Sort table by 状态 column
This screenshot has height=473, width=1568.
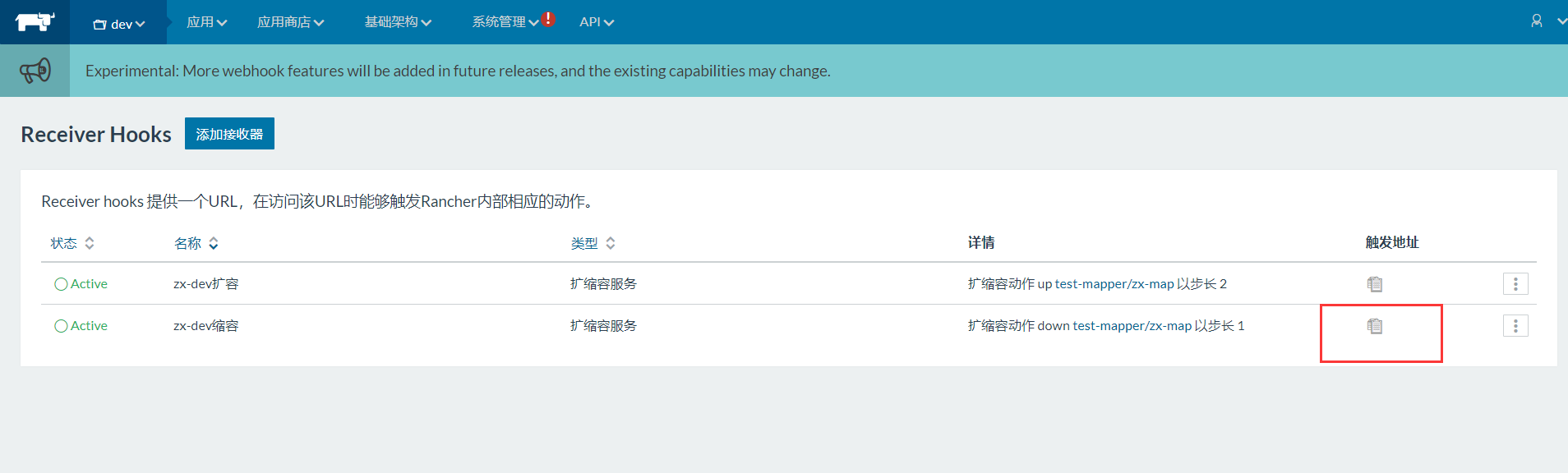[72, 243]
